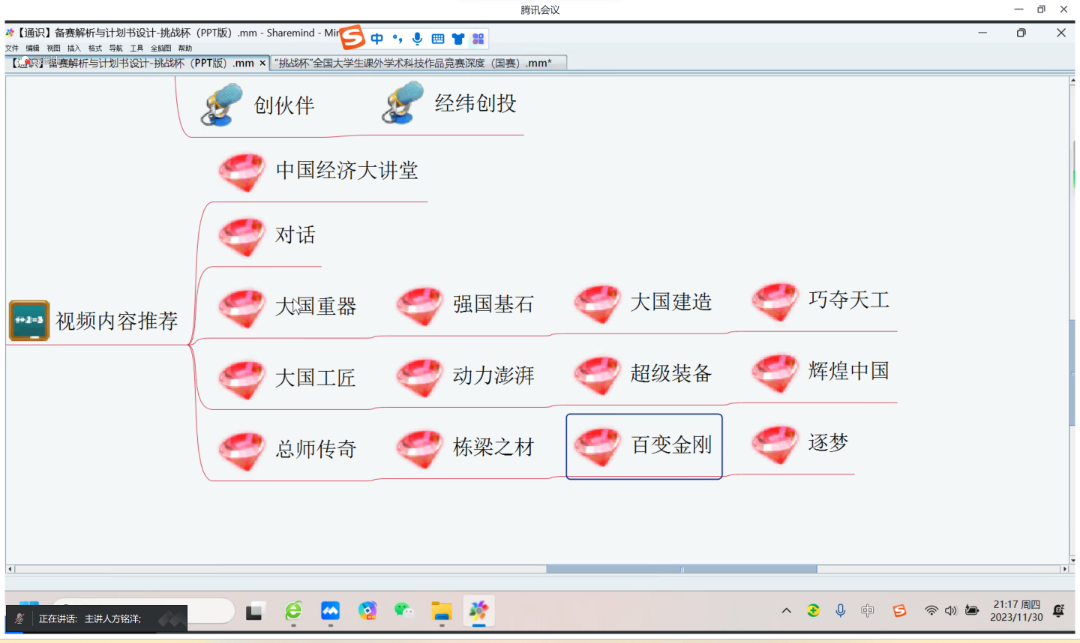This screenshot has width=1080, height=643.
Task: Click the ruby icon beside 中国经济大讲堂
Action: pyautogui.click(x=242, y=172)
